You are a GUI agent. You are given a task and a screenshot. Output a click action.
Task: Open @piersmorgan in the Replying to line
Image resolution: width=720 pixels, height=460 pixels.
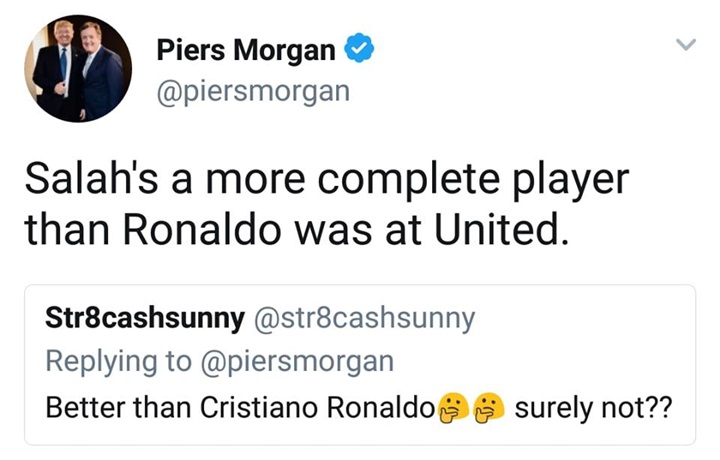(x=297, y=362)
